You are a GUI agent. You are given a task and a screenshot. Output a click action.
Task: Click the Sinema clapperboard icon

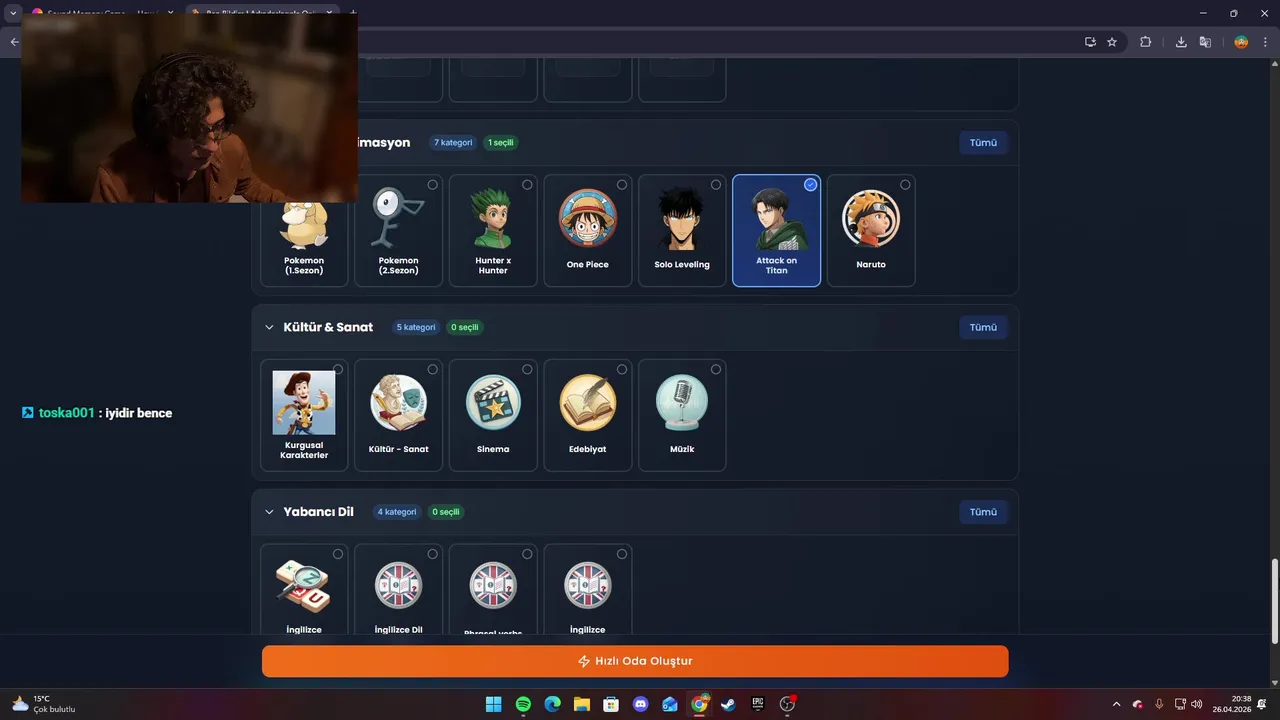[493, 402]
